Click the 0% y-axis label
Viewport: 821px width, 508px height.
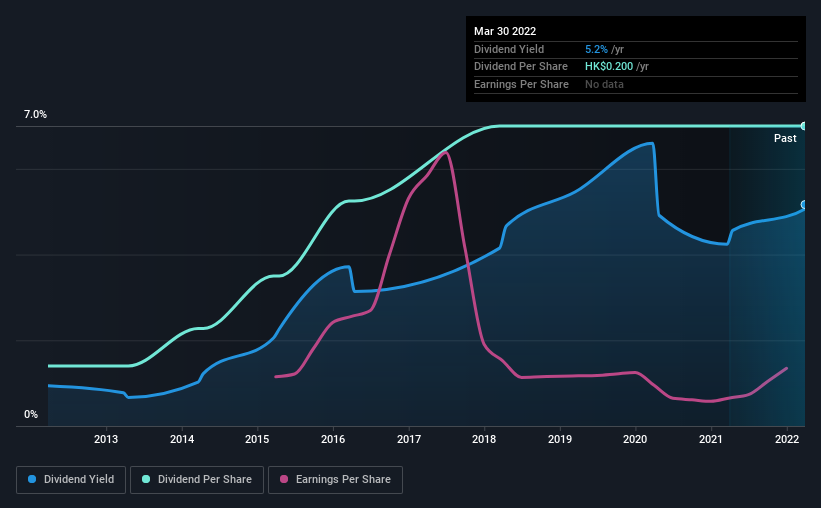pos(31,415)
